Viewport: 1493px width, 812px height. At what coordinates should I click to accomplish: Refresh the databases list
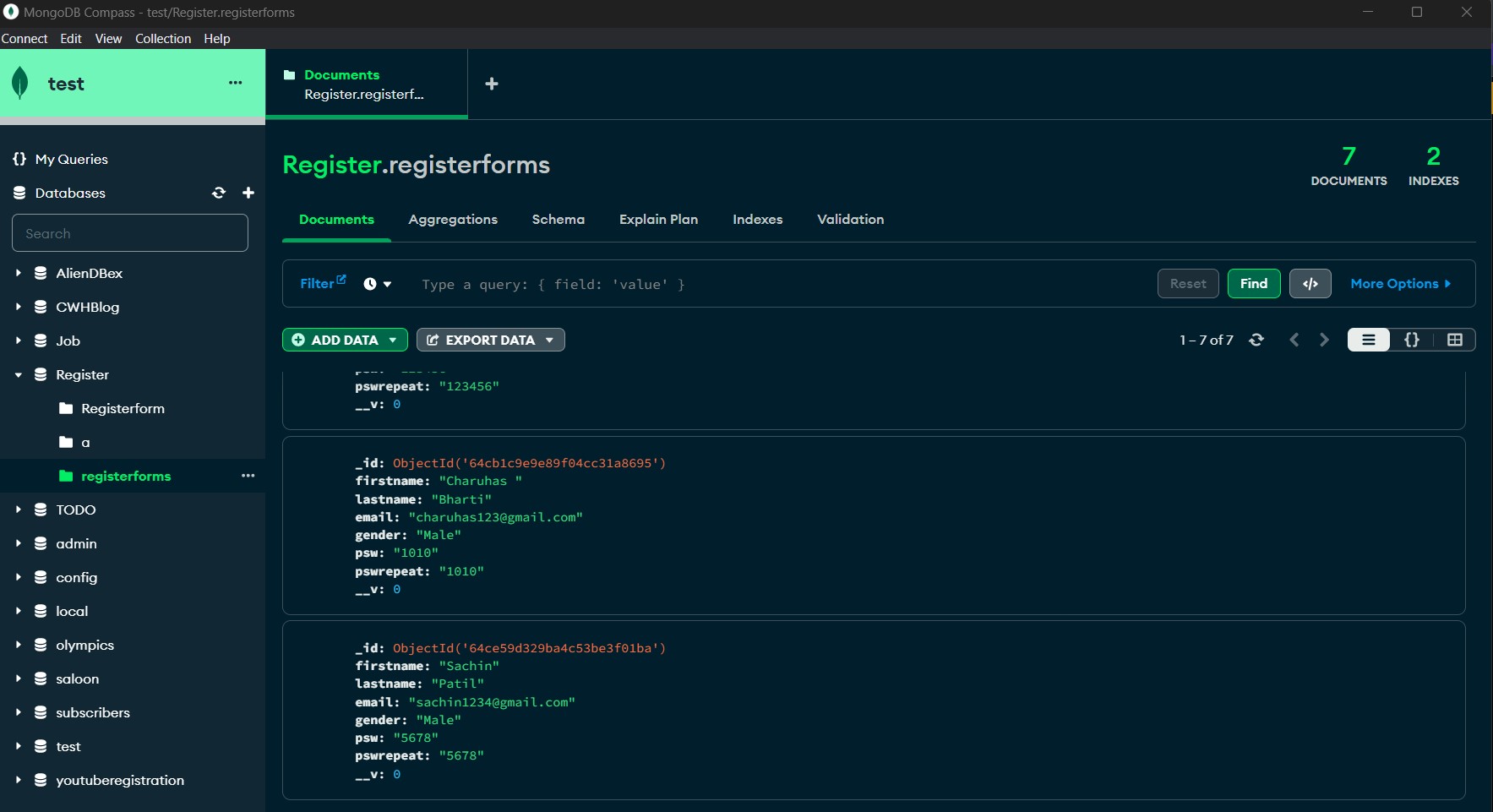[219, 193]
